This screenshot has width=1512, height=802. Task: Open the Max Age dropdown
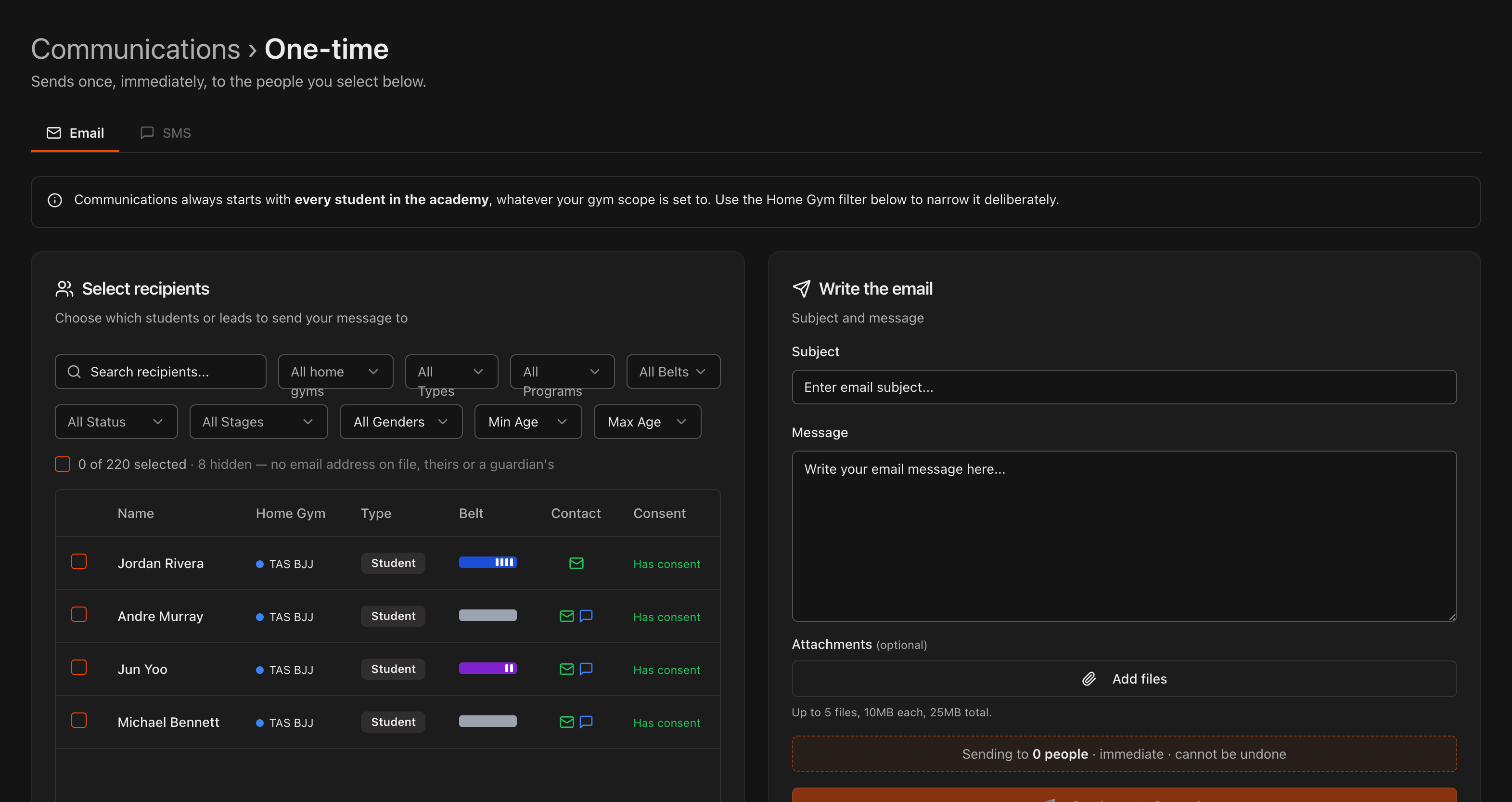coord(647,422)
